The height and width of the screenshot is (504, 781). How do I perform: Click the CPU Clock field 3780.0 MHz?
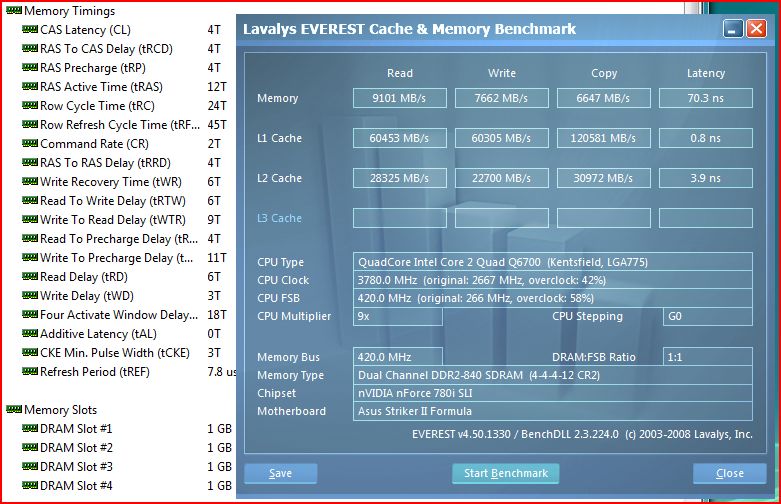pyautogui.click(x=553, y=280)
